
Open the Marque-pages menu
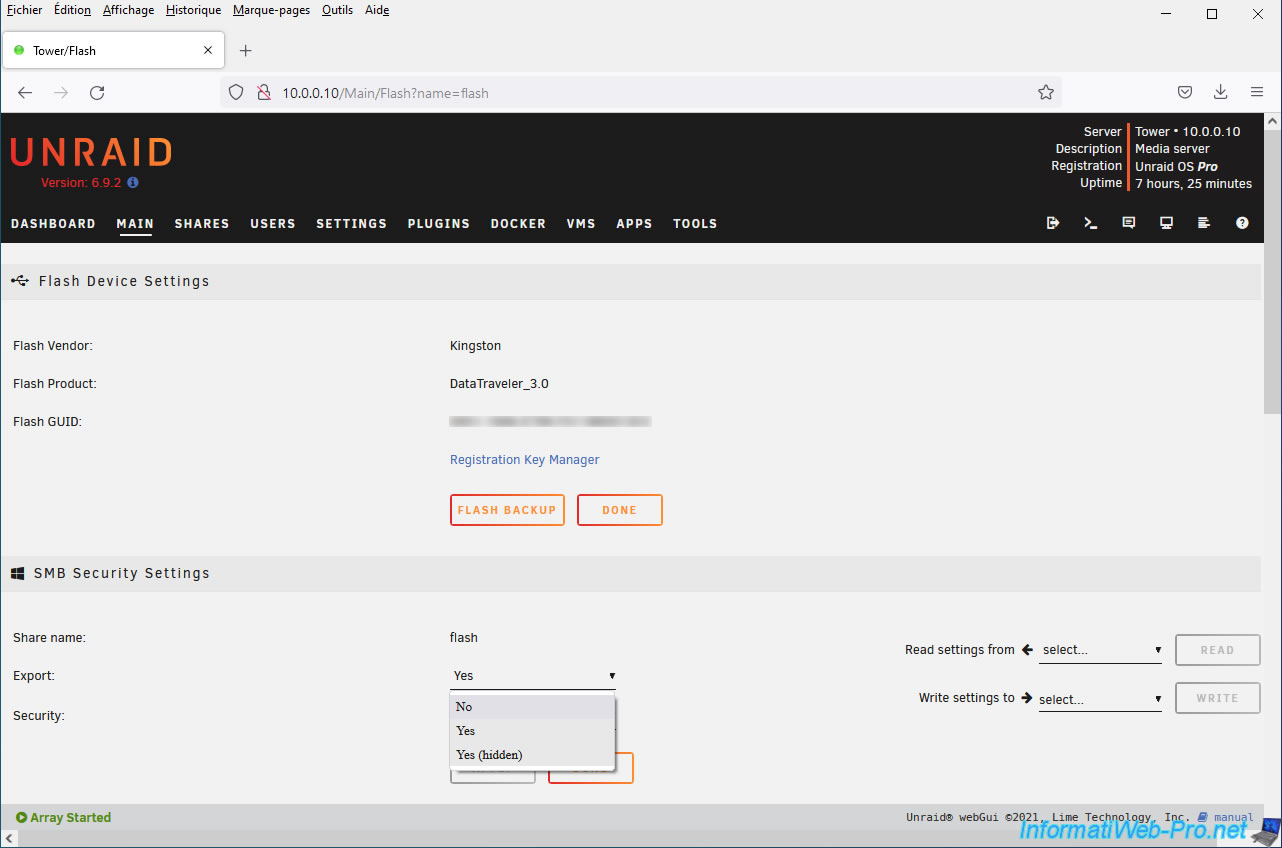point(271,10)
